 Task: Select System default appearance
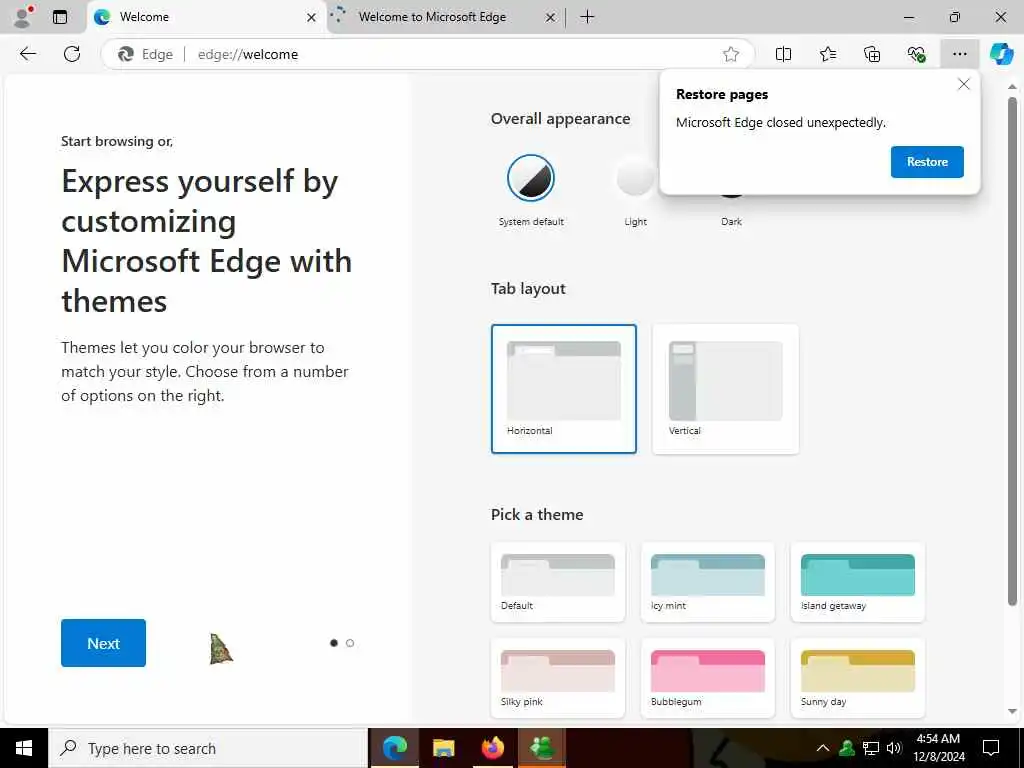click(x=531, y=178)
